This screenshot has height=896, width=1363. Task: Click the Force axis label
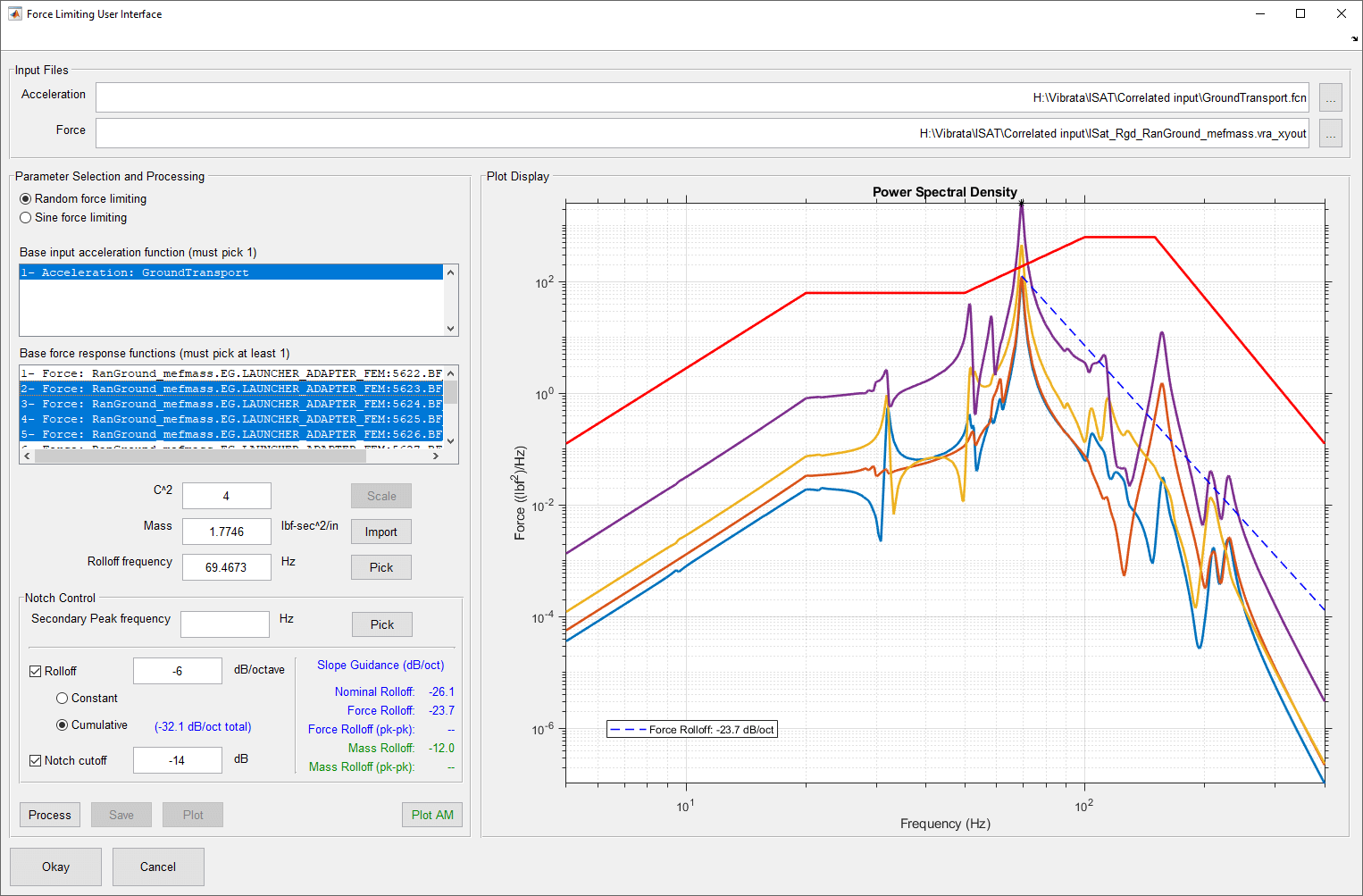tap(520, 493)
